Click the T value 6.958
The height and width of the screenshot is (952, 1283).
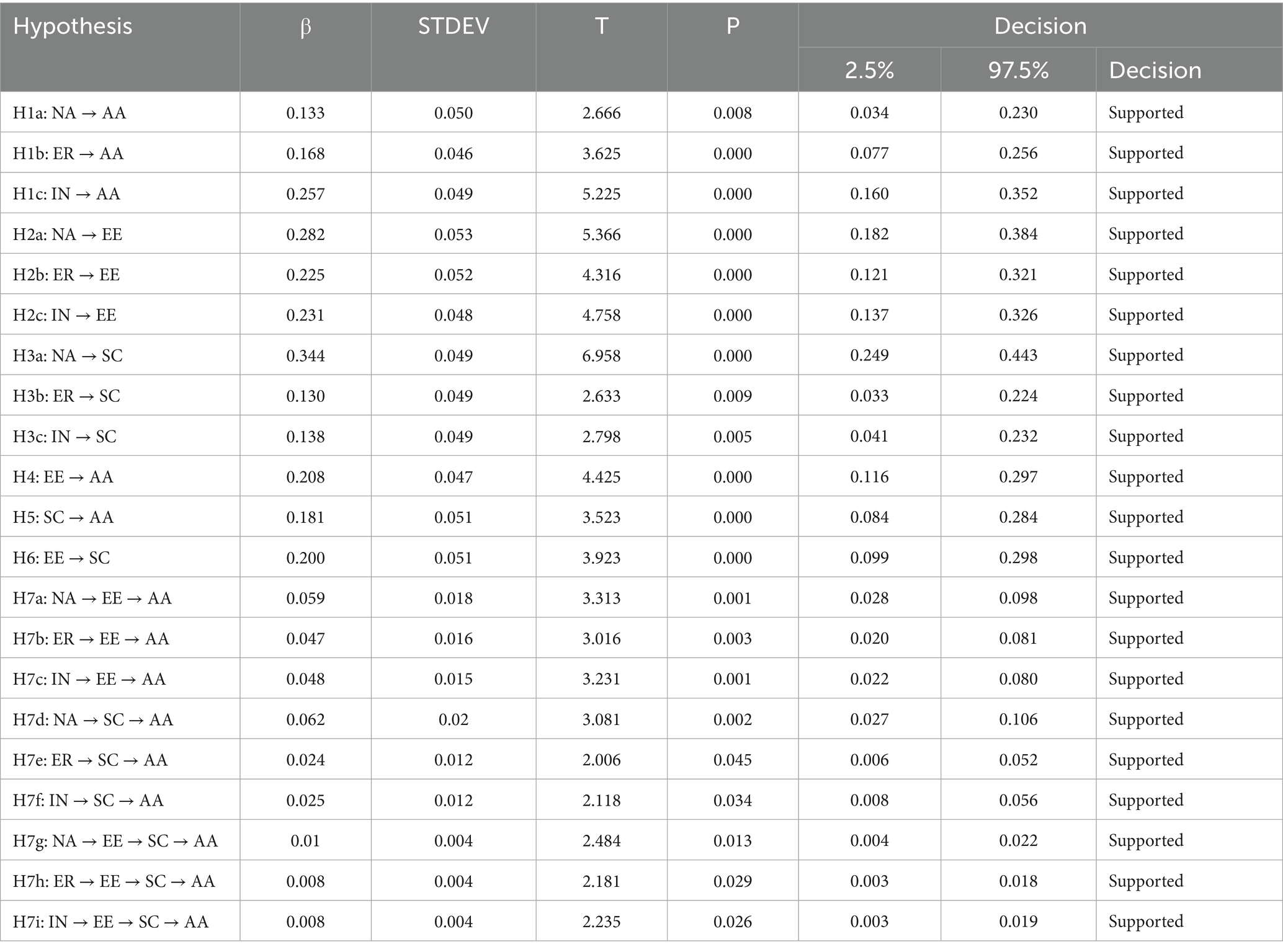(x=601, y=356)
